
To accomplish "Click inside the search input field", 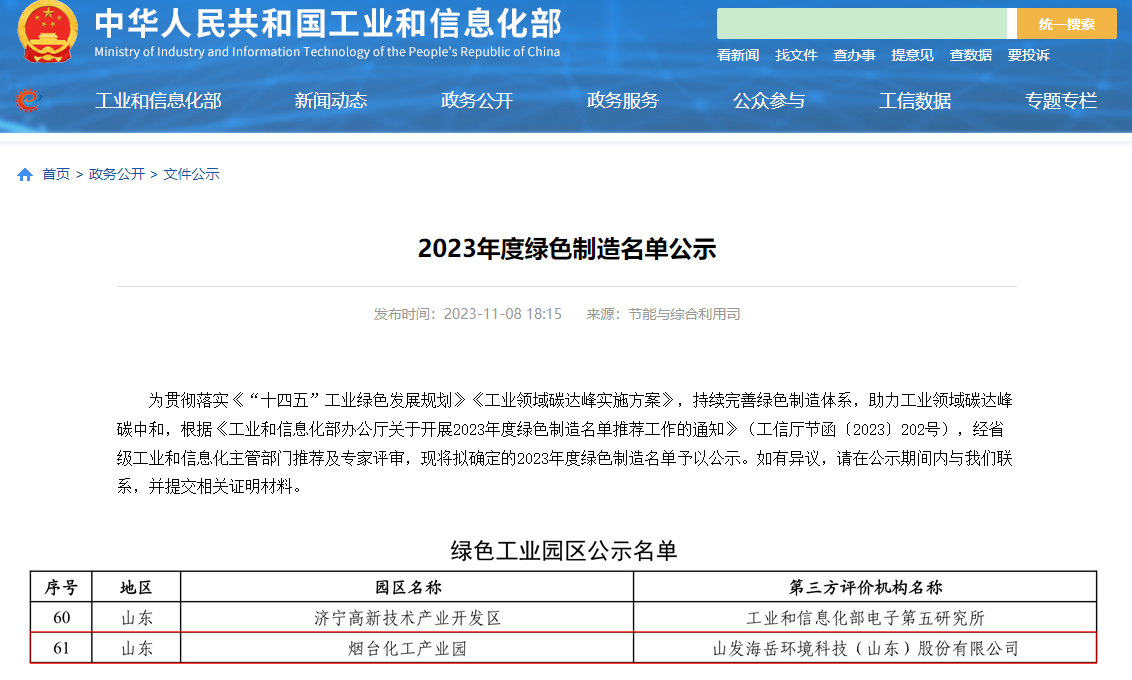I will (861, 24).
